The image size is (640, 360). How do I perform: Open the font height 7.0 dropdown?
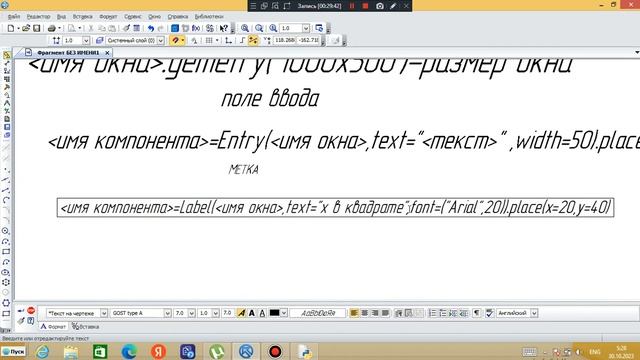pyautogui.click(x=191, y=313)
